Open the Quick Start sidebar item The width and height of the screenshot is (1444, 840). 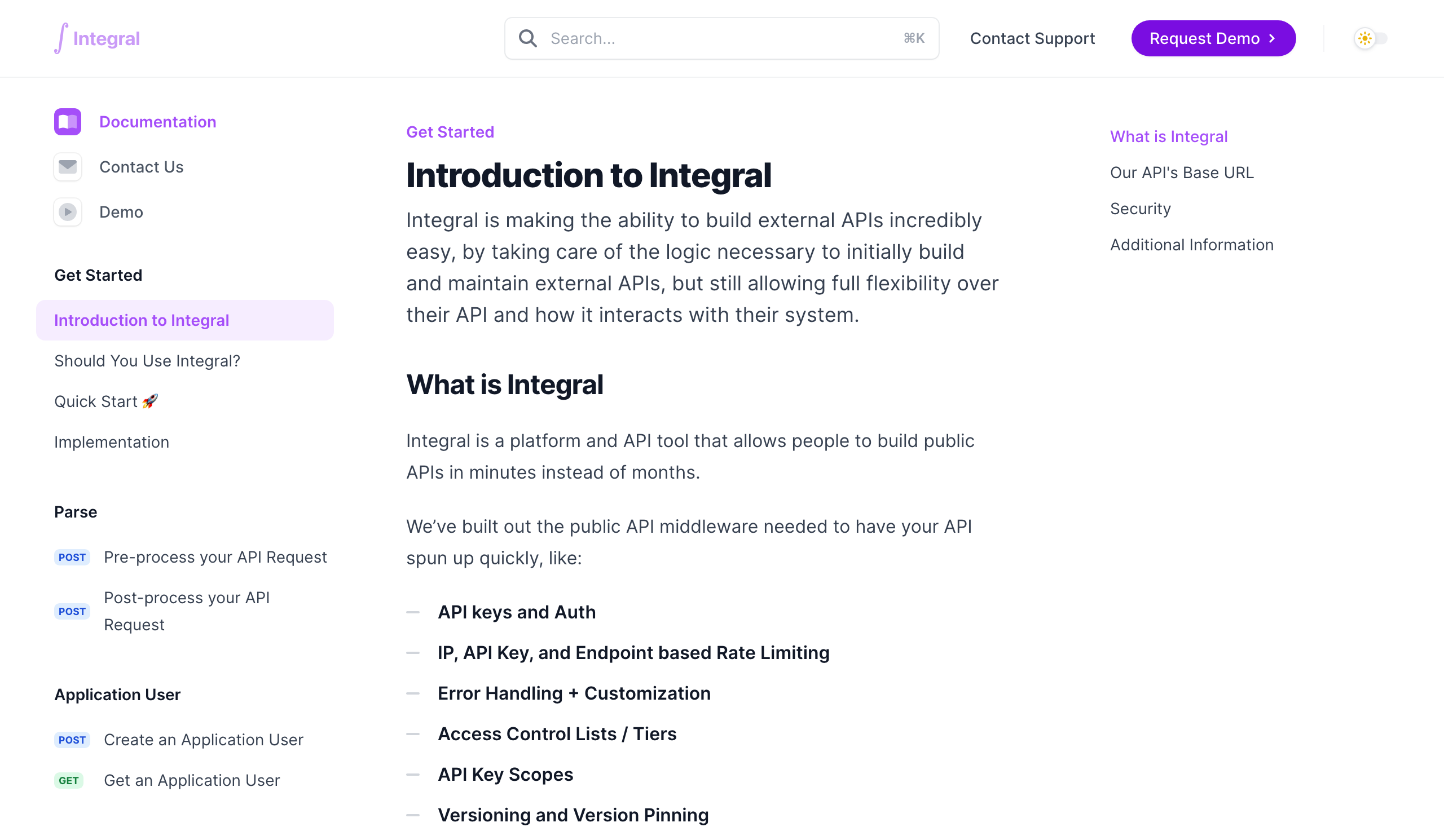pyautogui.click(x=106, y=401)
